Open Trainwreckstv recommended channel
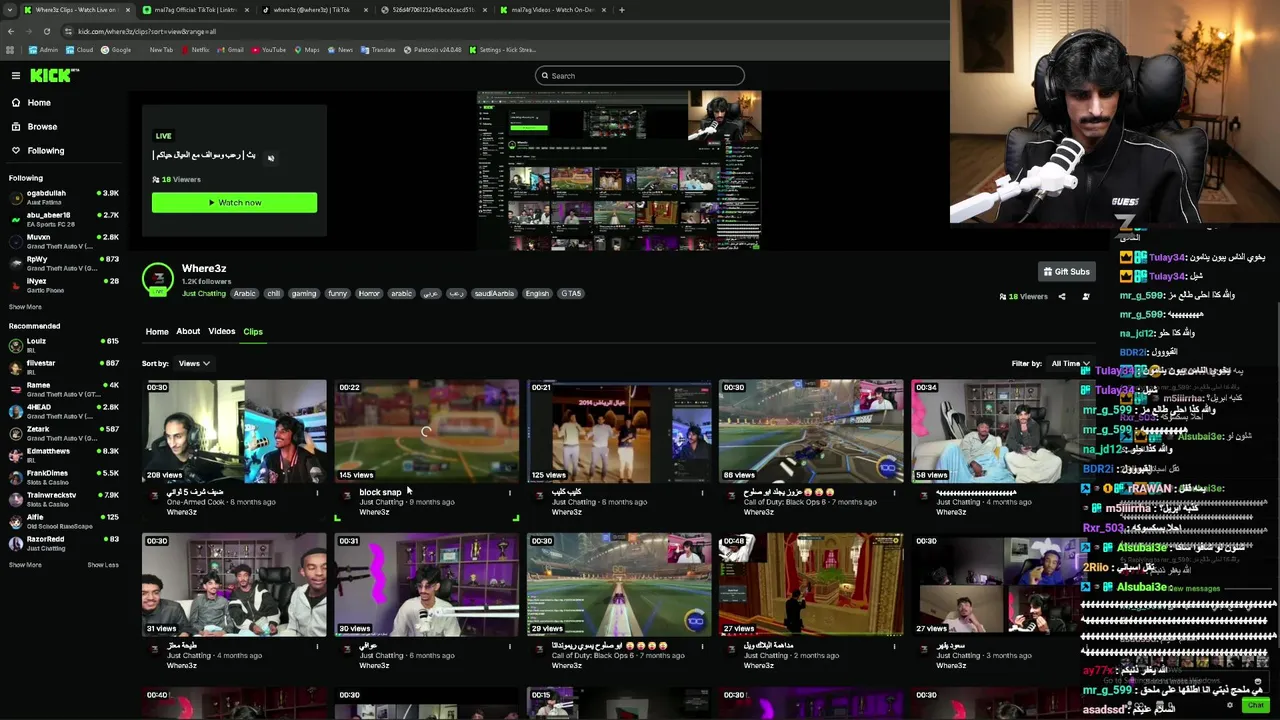This screenshot has height=720, width=1280. tap(64, 499)
